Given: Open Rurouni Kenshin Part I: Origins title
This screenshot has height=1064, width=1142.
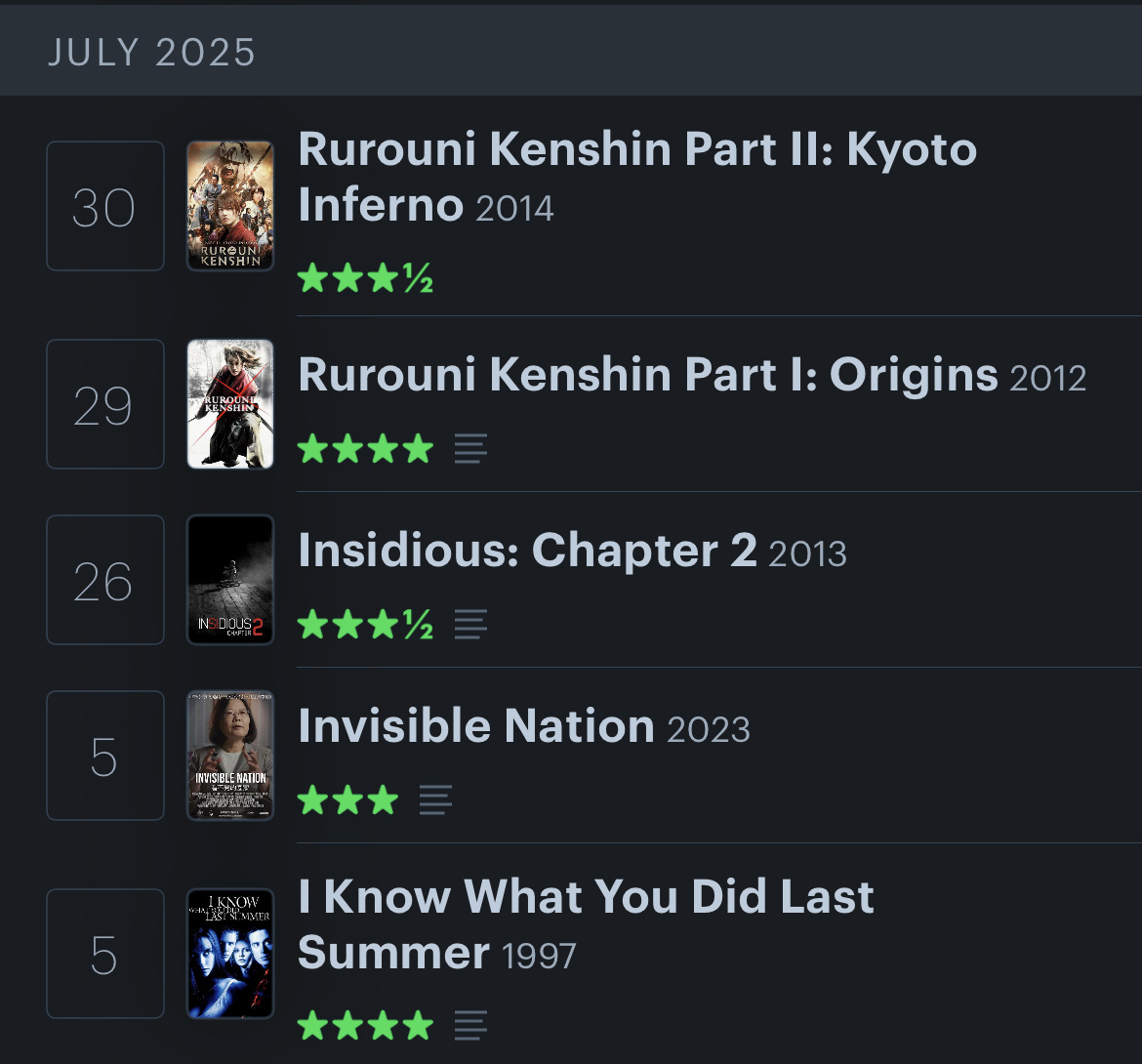Looking at the screenshot, I should click(x=647, y=375).
